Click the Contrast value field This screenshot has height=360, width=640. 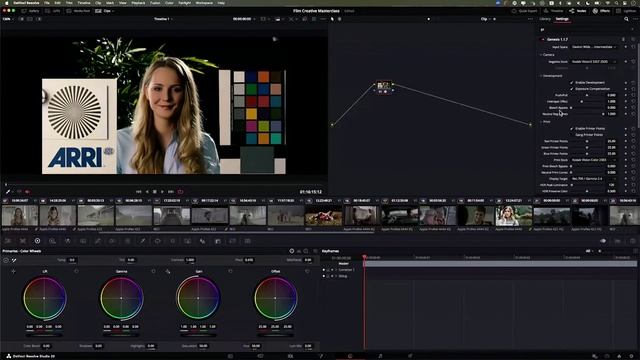tap(190, 260)
